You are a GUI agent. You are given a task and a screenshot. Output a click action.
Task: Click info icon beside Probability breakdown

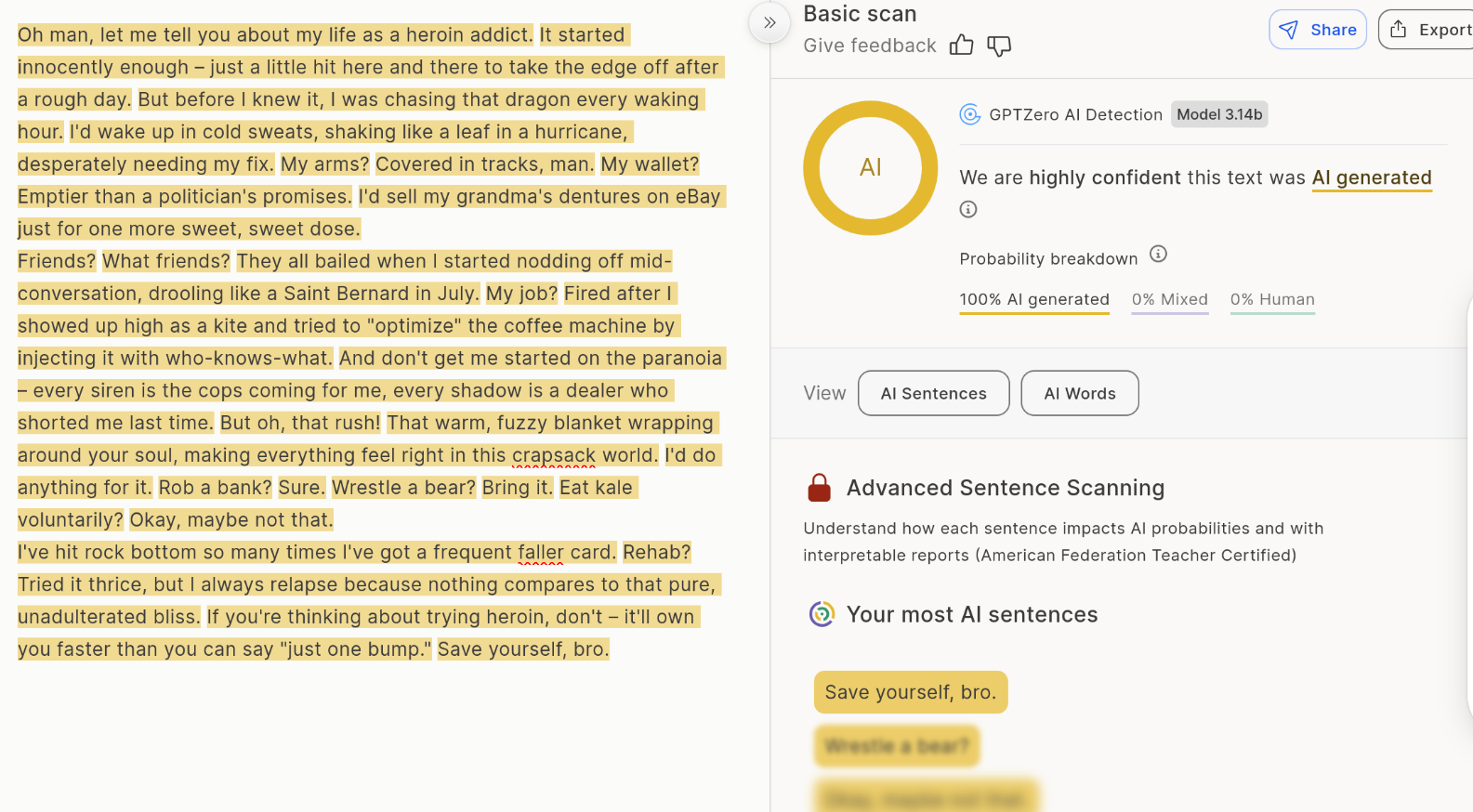pos(1158,254)
